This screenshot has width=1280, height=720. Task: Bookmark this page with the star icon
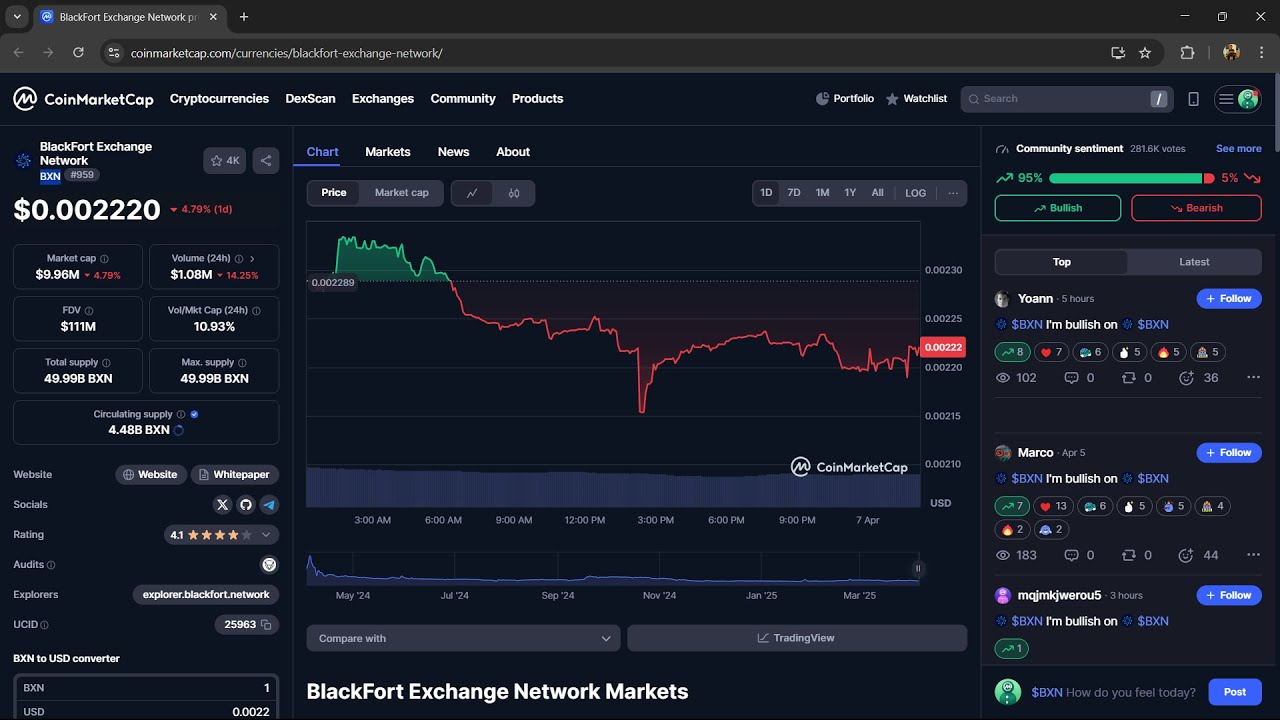pos(1145,53)
